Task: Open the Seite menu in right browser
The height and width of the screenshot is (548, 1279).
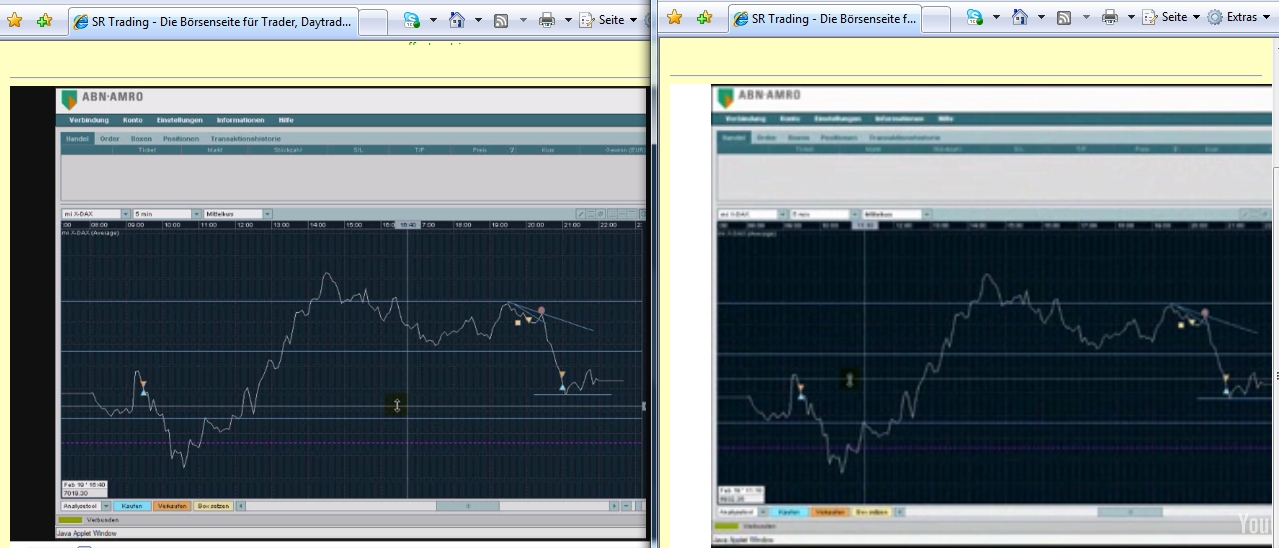Action: click(1171, 17)
